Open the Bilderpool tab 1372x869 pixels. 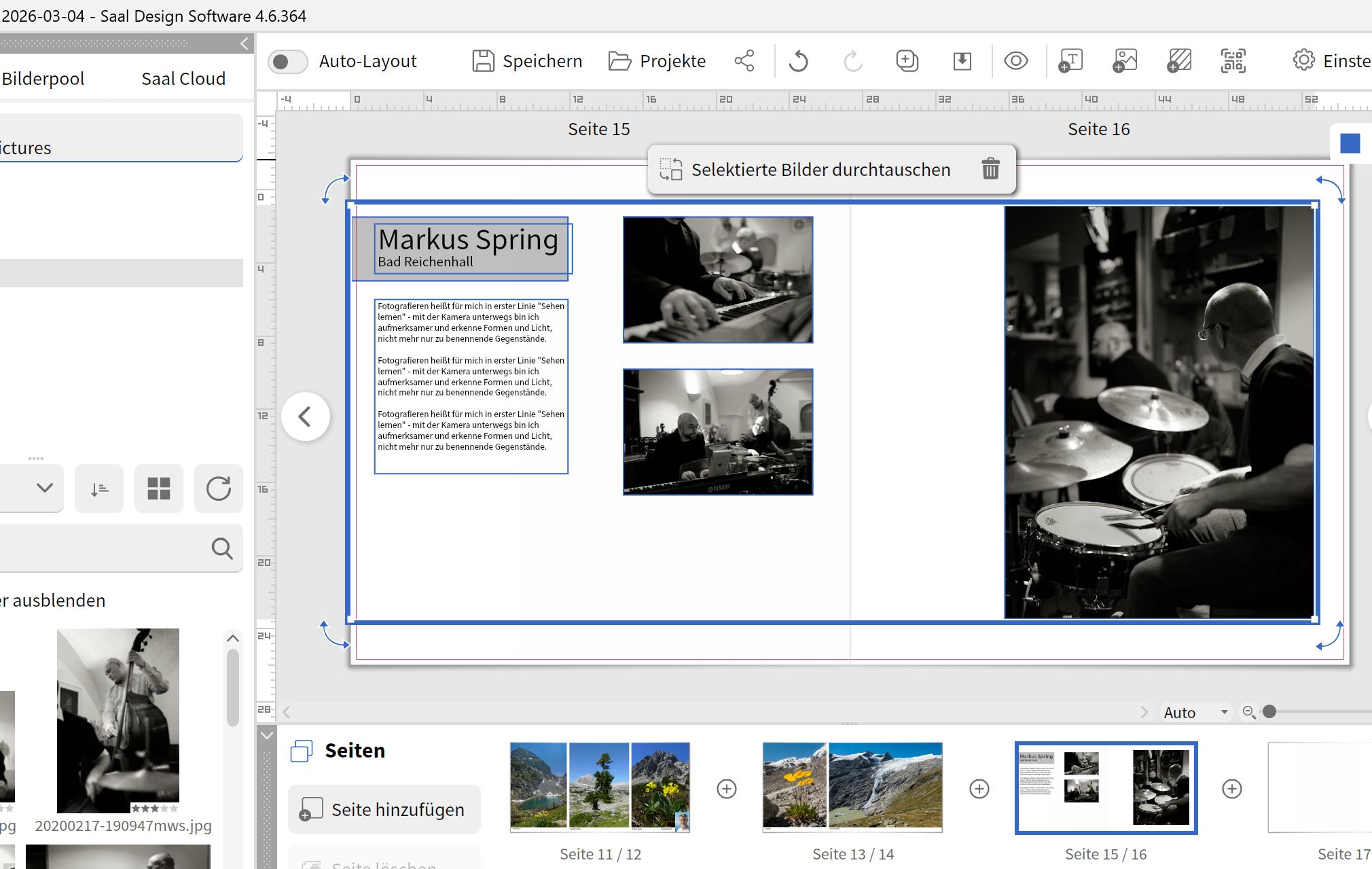pyautogui.click(x=43, y=79)
